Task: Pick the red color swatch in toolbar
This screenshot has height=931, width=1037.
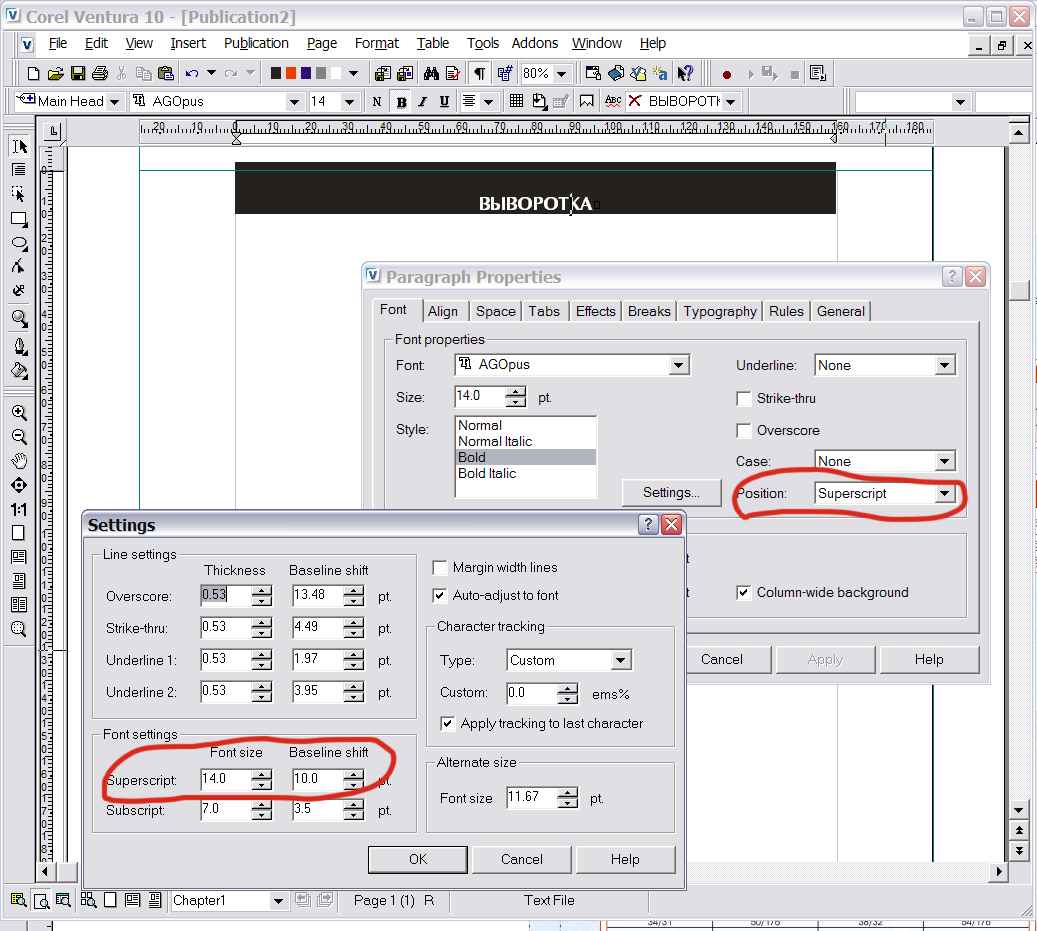Action: coord(291,73)
